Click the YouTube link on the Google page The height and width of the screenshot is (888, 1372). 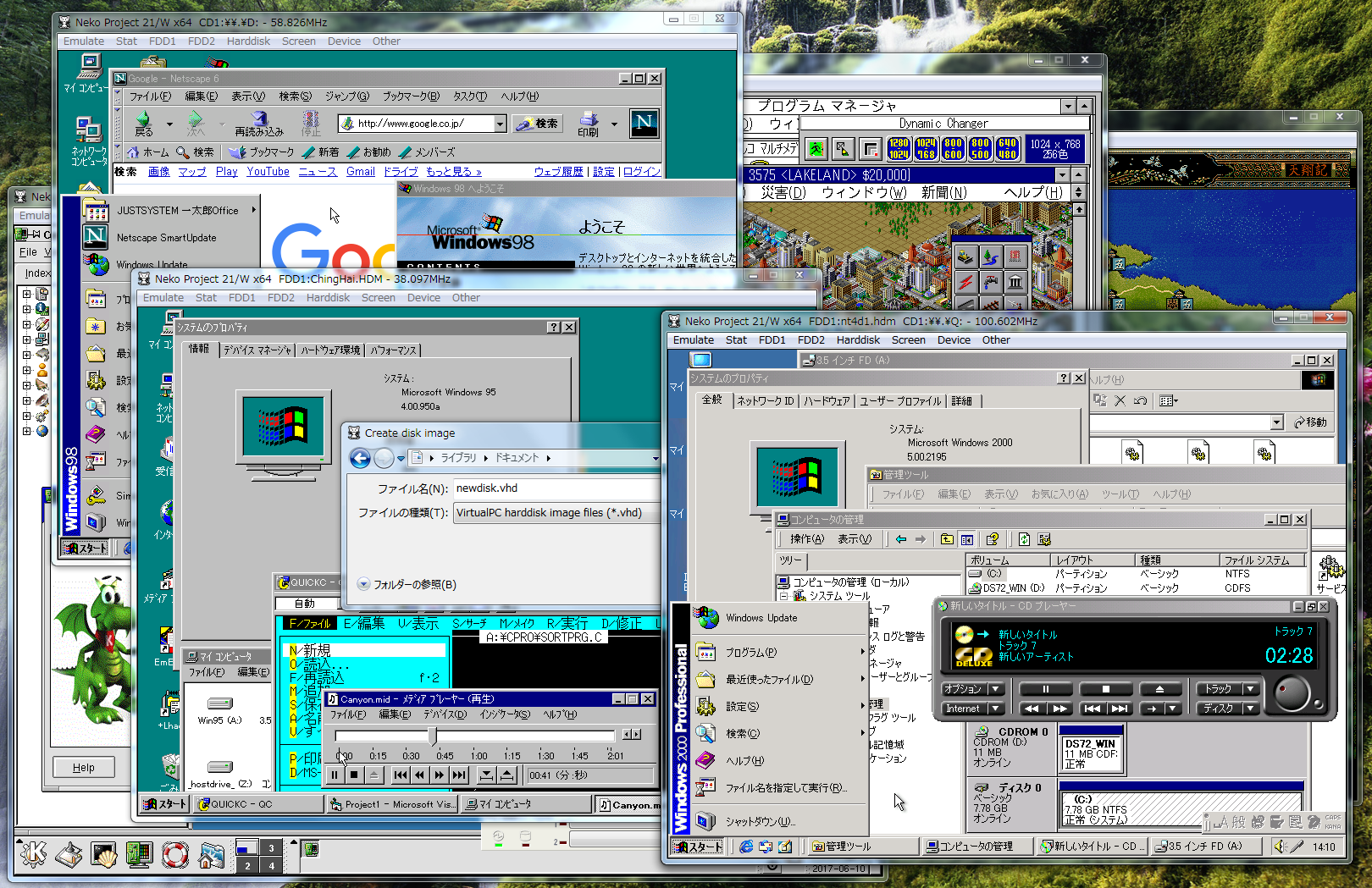(x=268, y=172)
